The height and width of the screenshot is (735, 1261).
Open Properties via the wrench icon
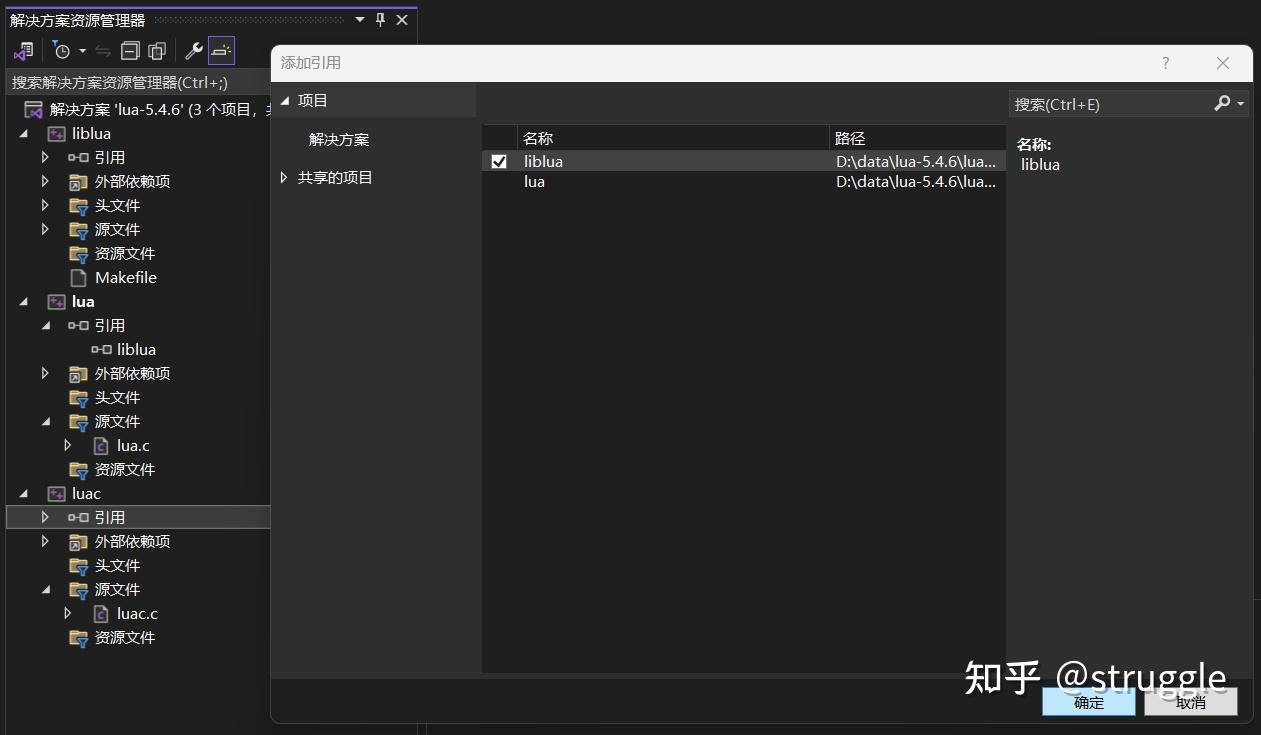(194, 50)
